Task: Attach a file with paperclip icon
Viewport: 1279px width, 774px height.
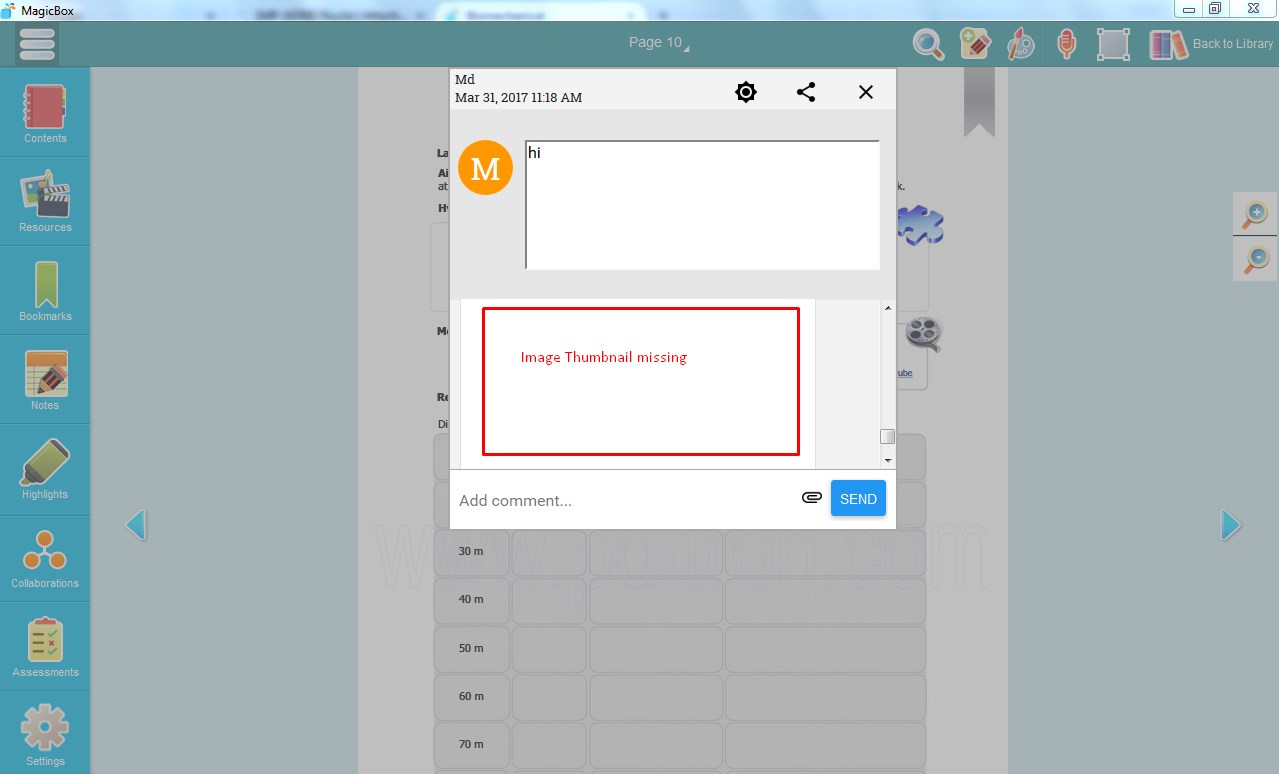Action: point(812,497)
